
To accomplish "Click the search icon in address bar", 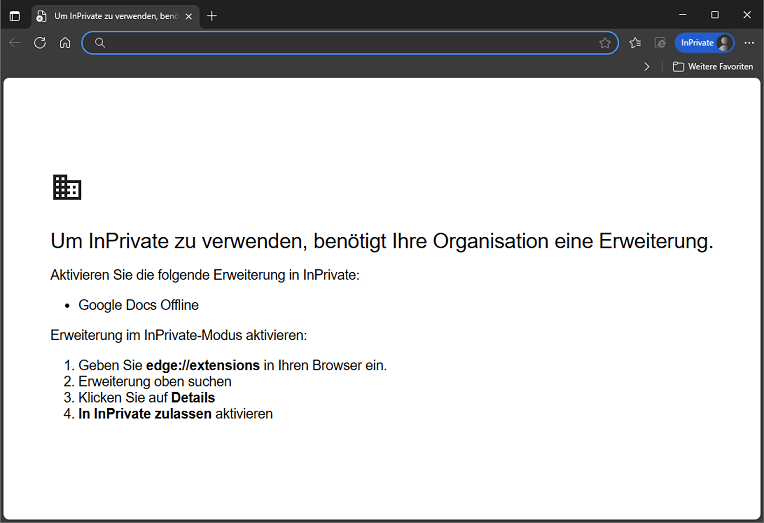I will 100,43.
